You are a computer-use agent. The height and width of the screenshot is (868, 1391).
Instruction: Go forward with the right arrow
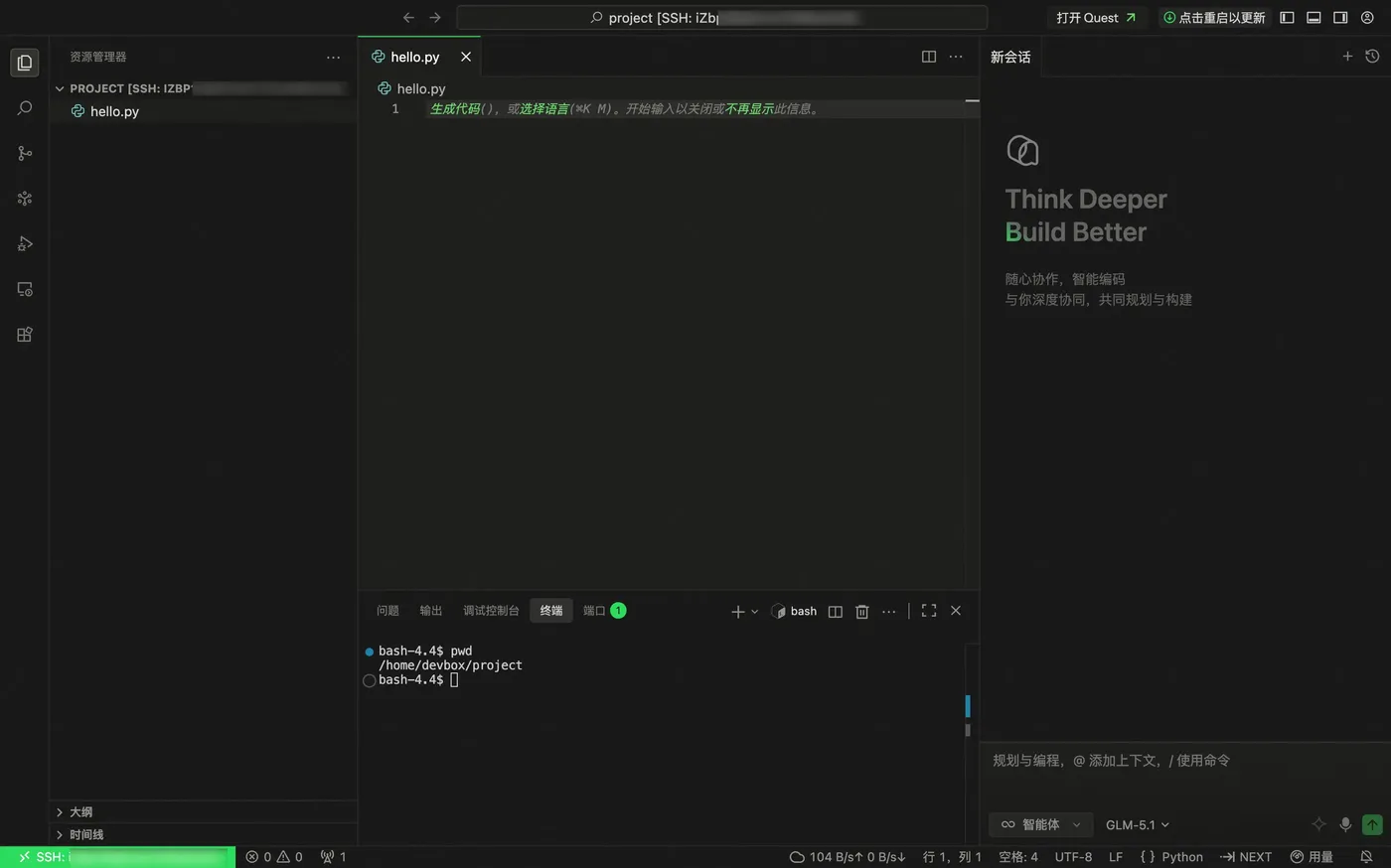click(435, 18)
